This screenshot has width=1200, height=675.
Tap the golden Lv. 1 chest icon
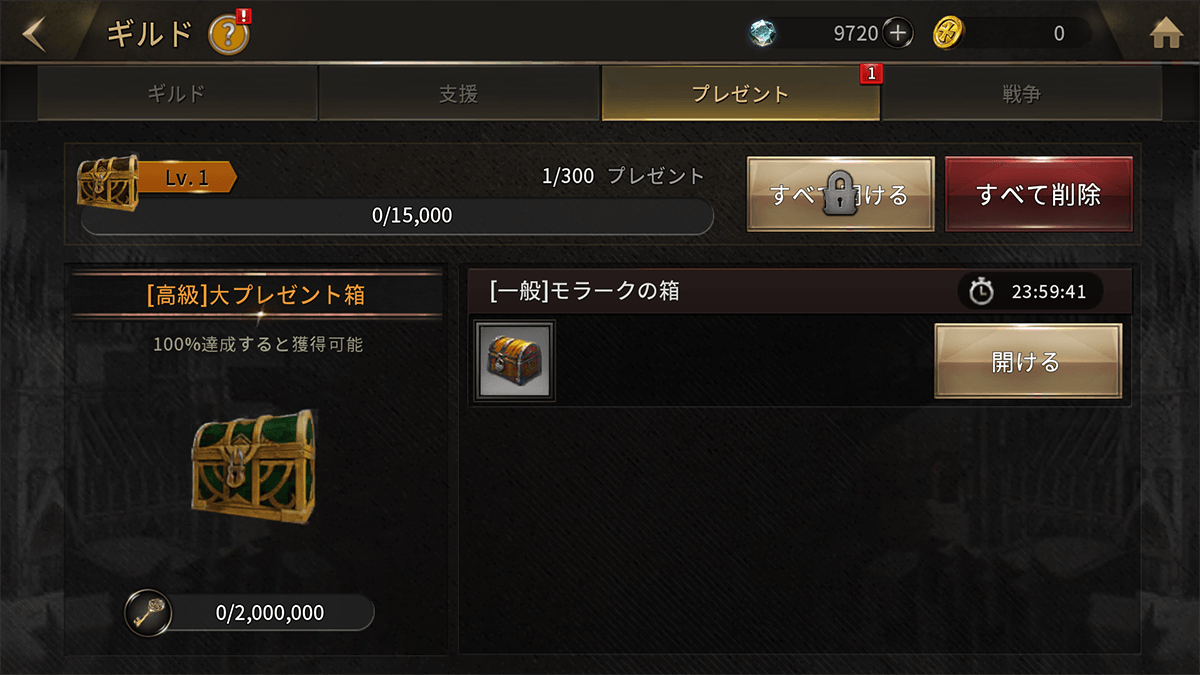coord(107,182)
